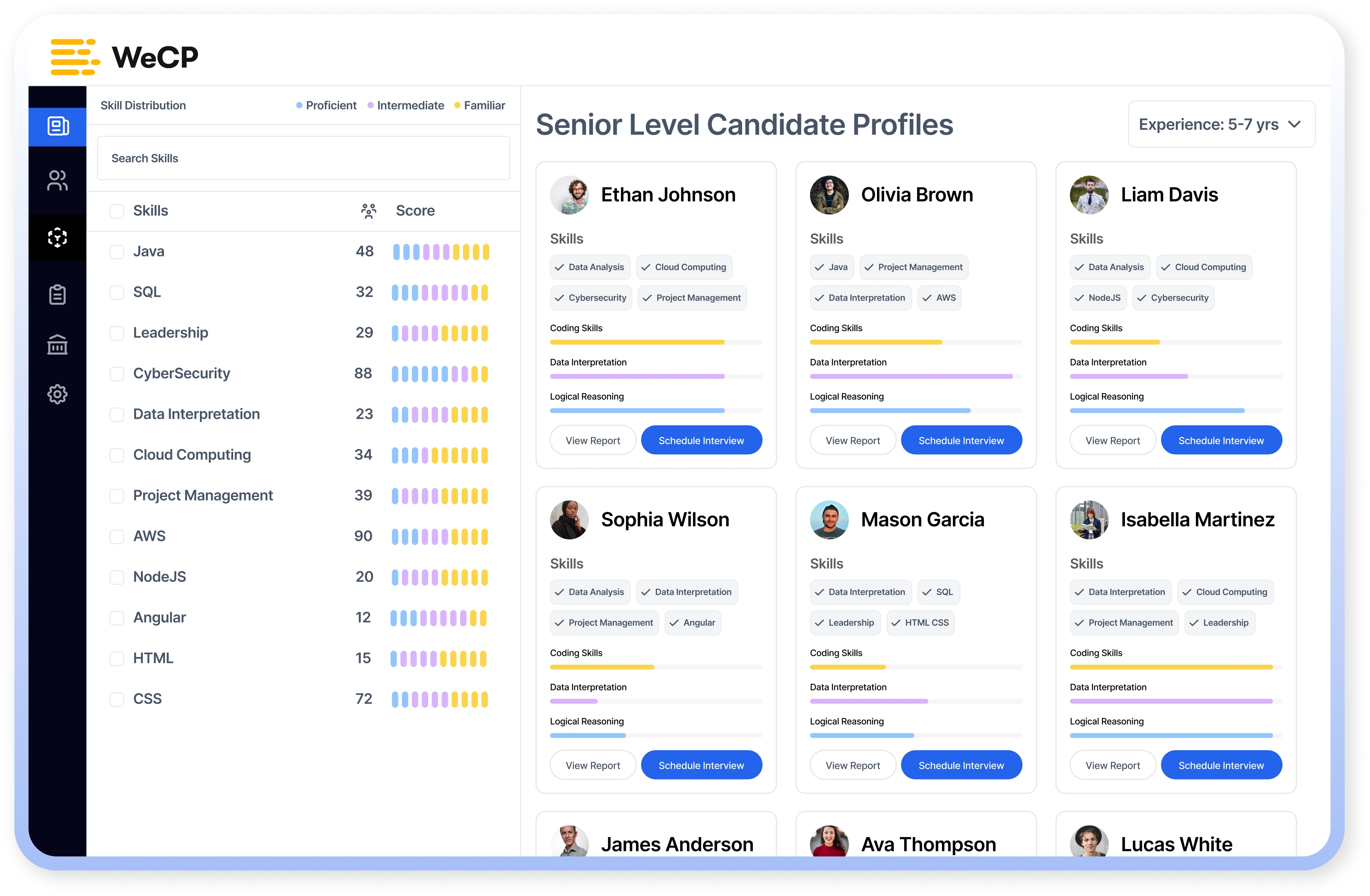View Mason Garcia's report
1370x896 pixels.
point(853,765)
